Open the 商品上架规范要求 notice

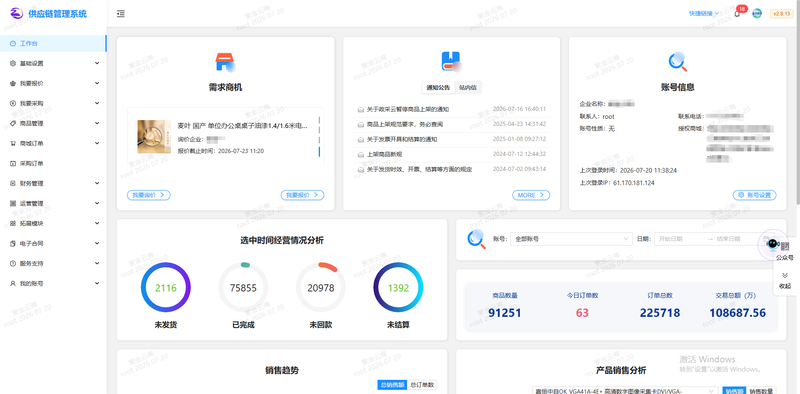[x=405, y=124]
